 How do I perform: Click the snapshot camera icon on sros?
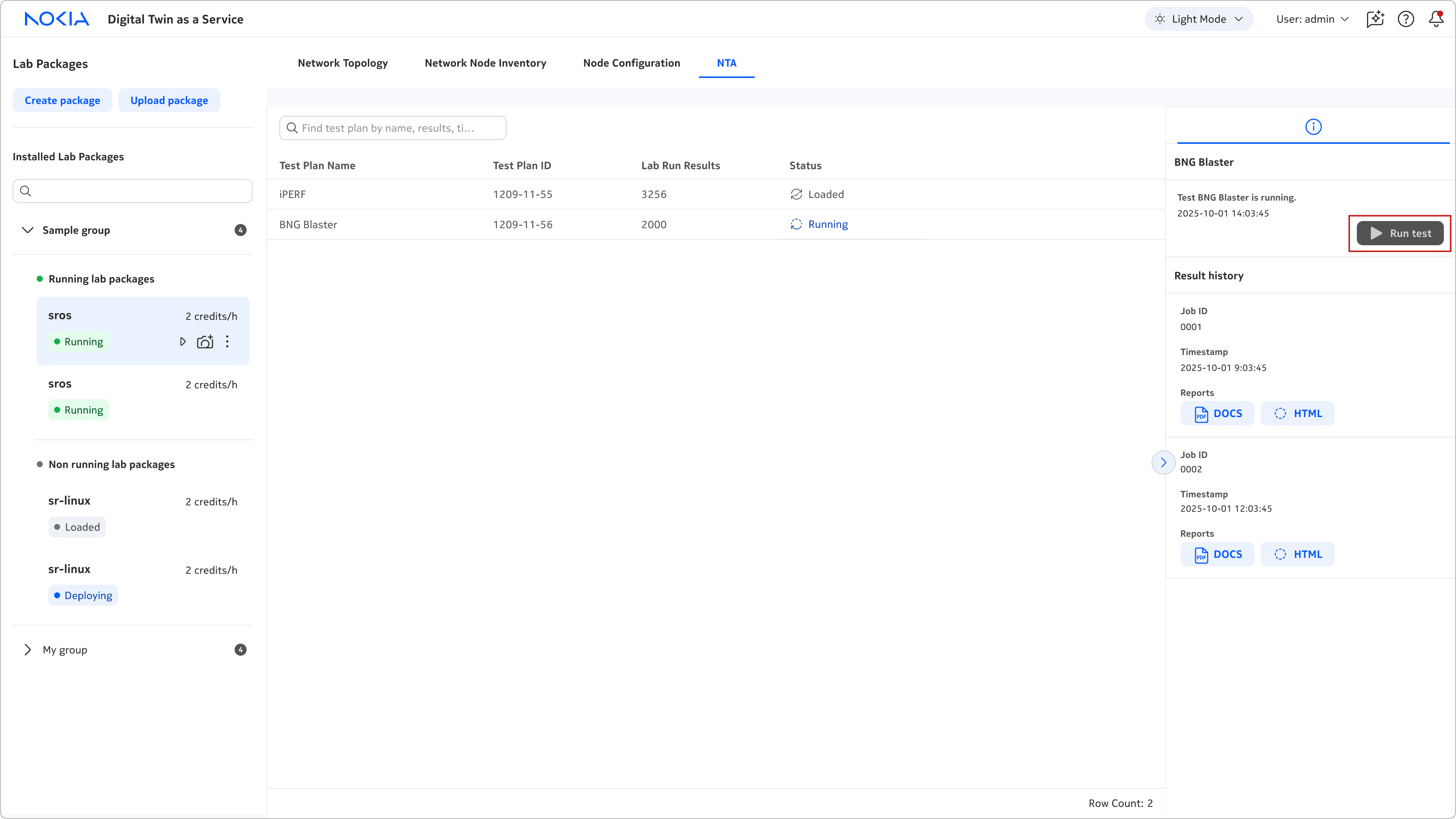(204, 342)
